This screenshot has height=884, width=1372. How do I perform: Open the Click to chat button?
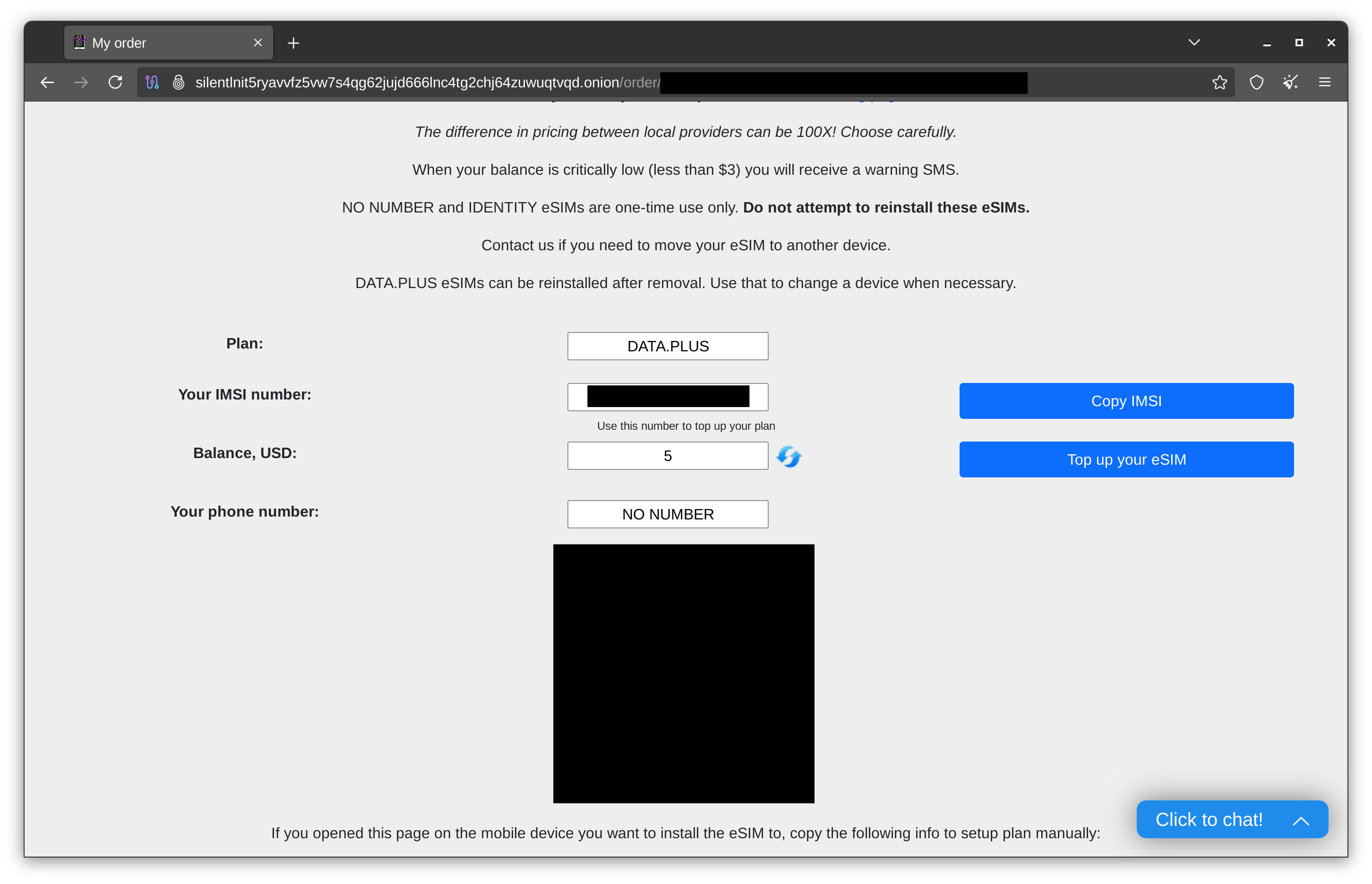click(1209, 820)
